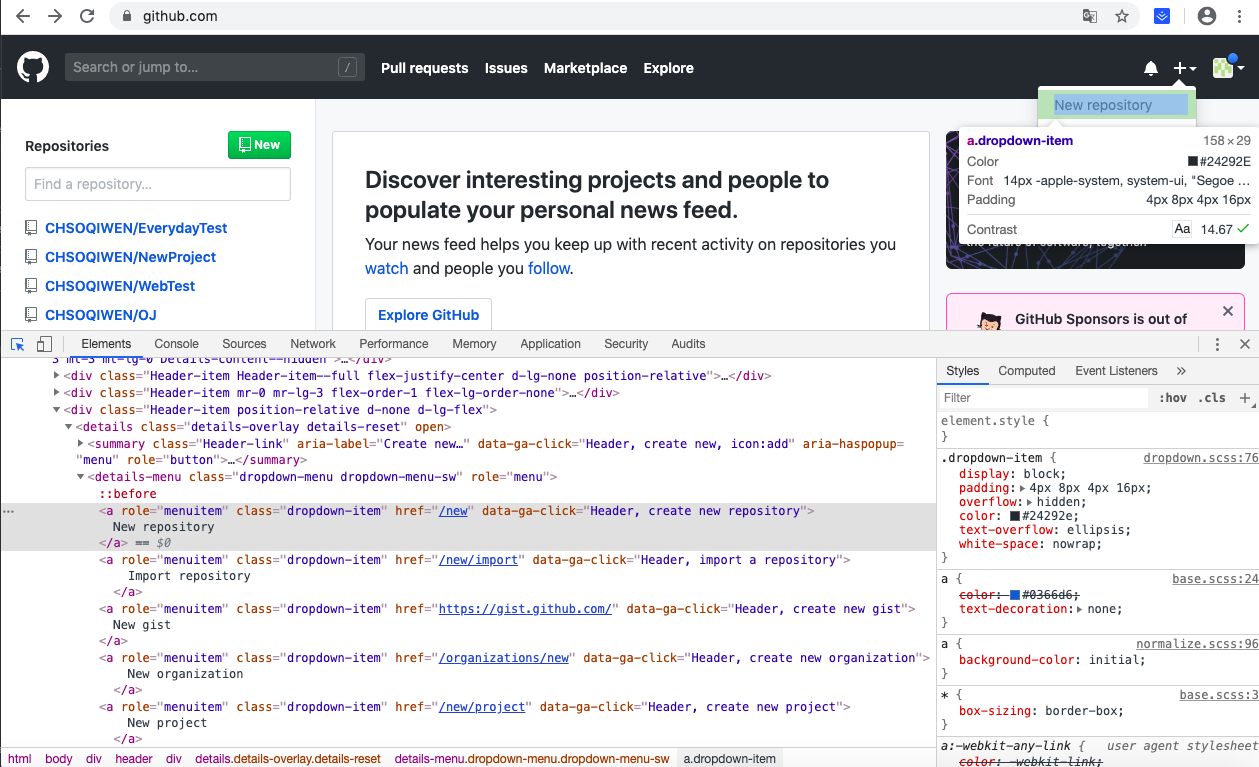Go forward with browser forward arrow

[x=55, y=16]
